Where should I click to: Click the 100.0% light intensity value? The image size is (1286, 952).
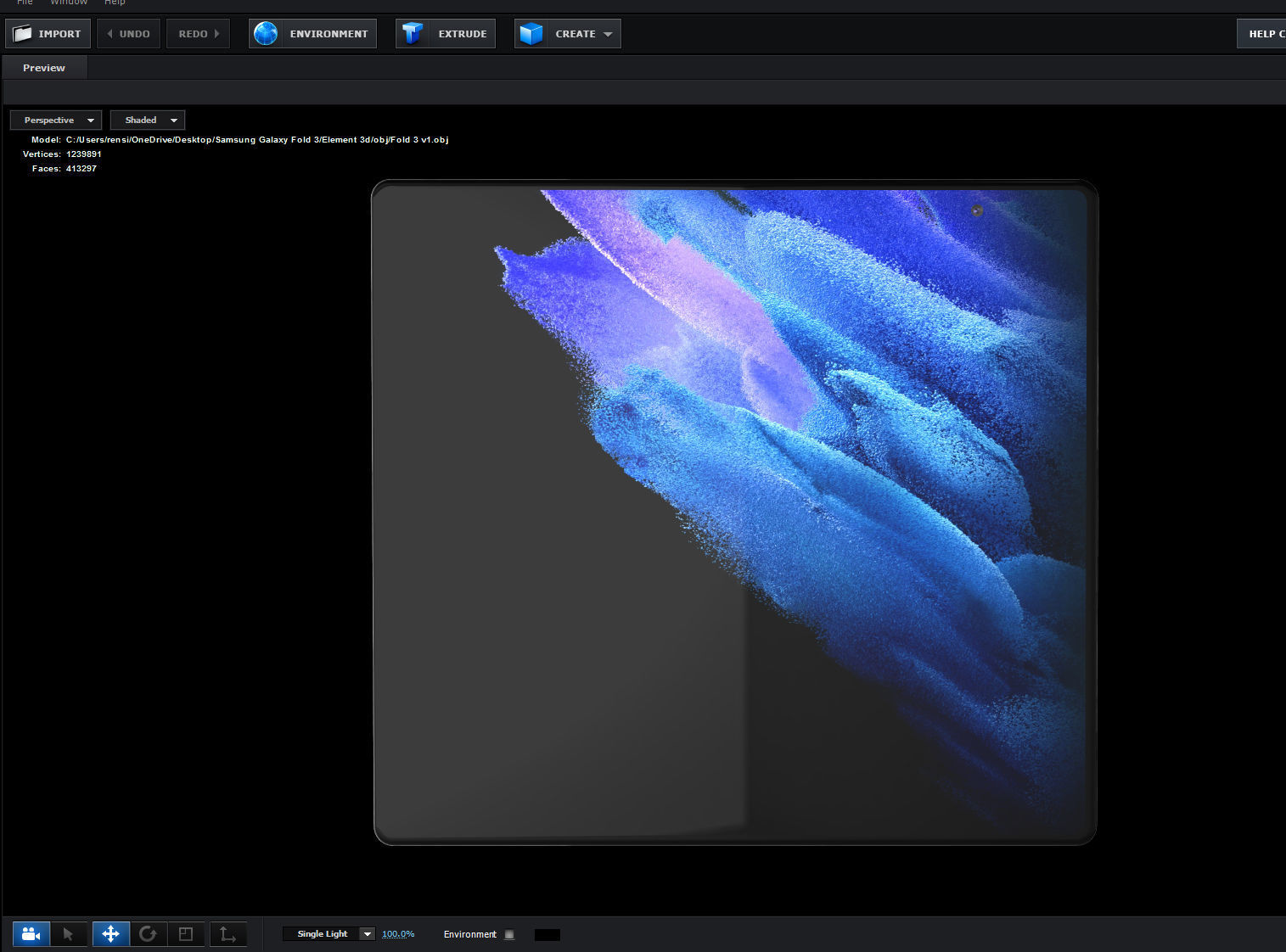(398, 934)
